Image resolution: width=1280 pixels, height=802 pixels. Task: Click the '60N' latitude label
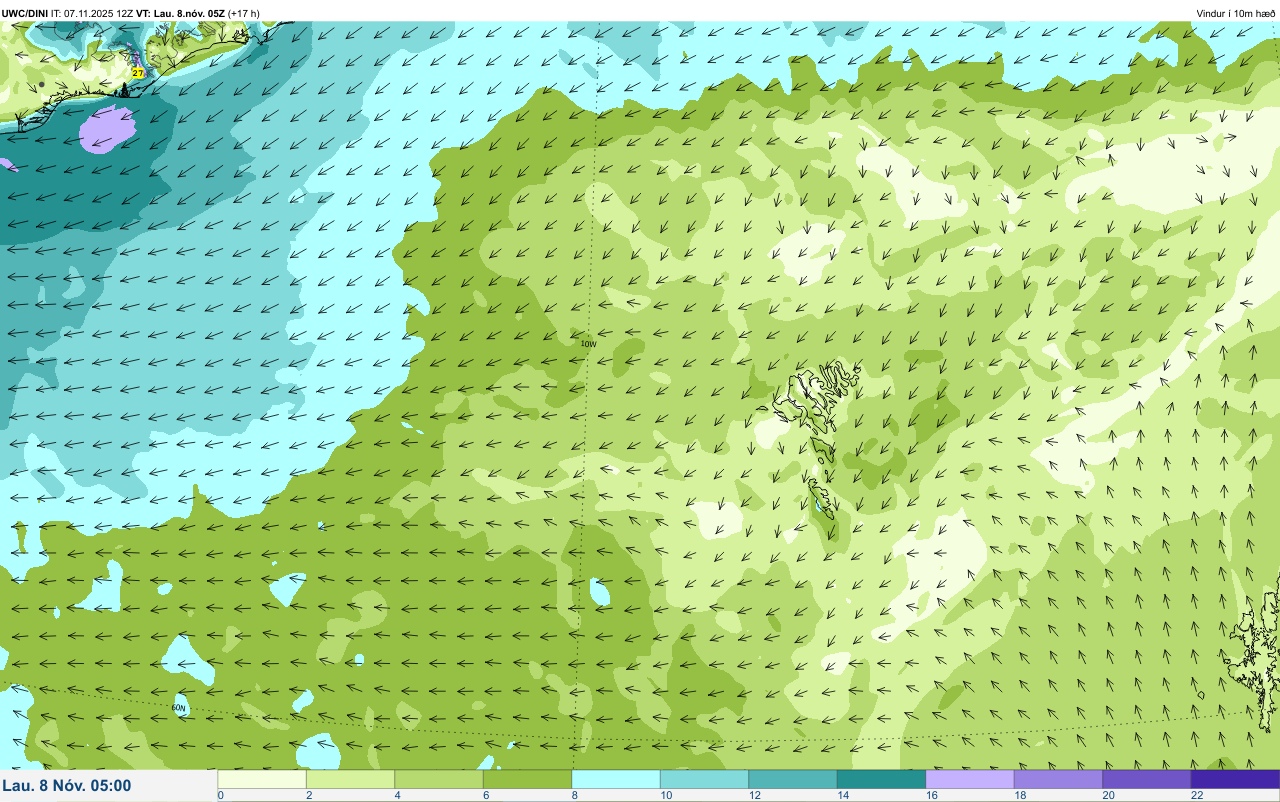180,708
